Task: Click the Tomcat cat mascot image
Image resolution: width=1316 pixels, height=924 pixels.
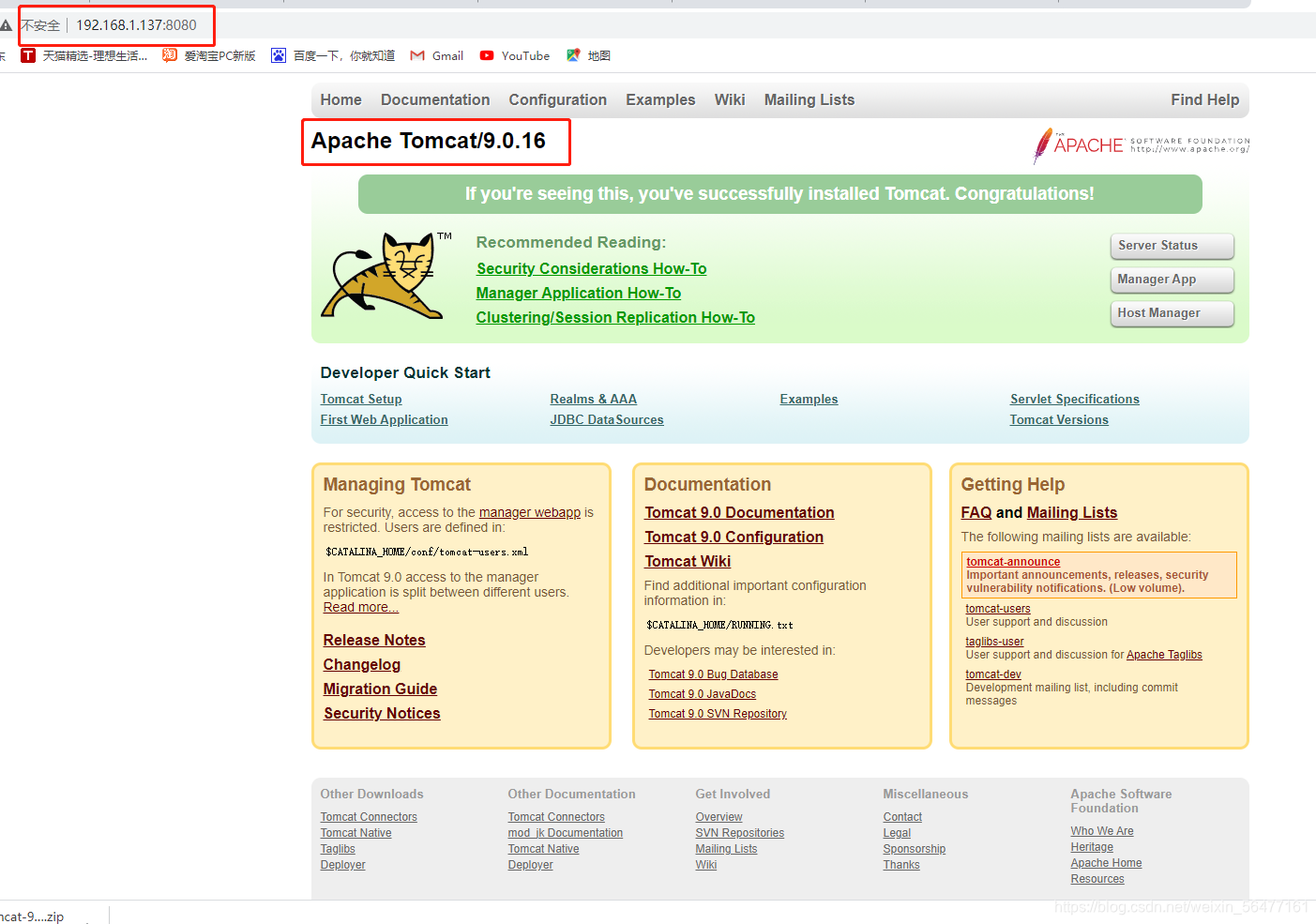Action: click(386, 276)
